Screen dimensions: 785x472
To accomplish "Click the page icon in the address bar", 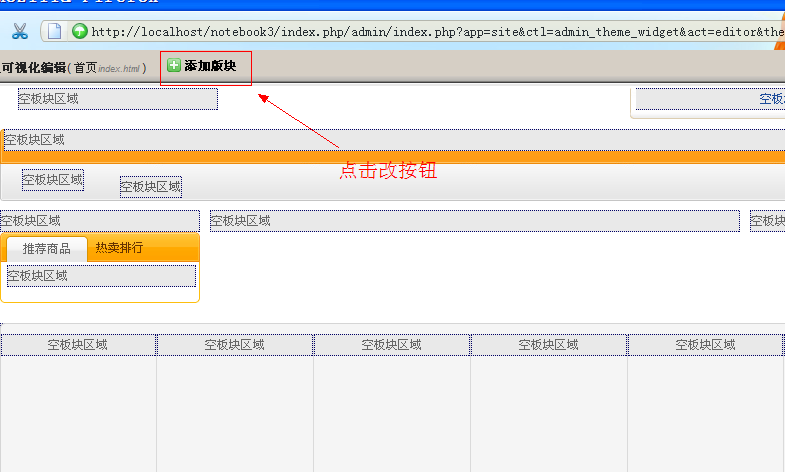I will [x=55, y=31].
